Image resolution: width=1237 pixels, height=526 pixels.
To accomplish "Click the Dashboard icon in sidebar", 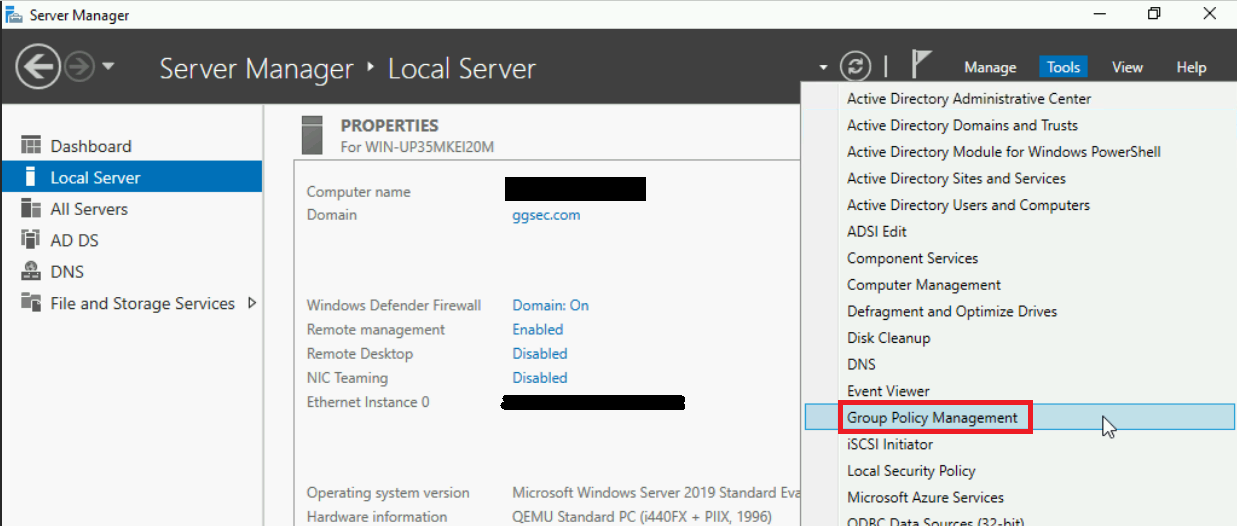I will 31,146.
